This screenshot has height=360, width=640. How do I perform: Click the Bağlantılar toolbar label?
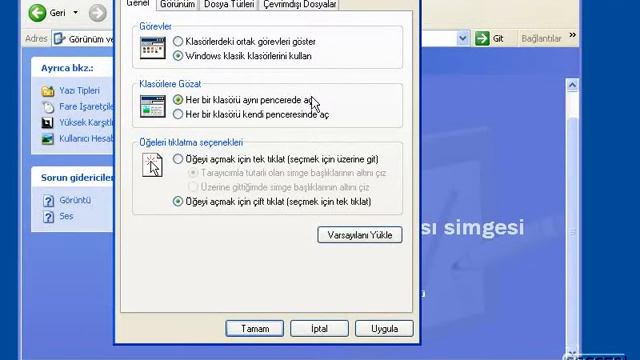[541, 38]
